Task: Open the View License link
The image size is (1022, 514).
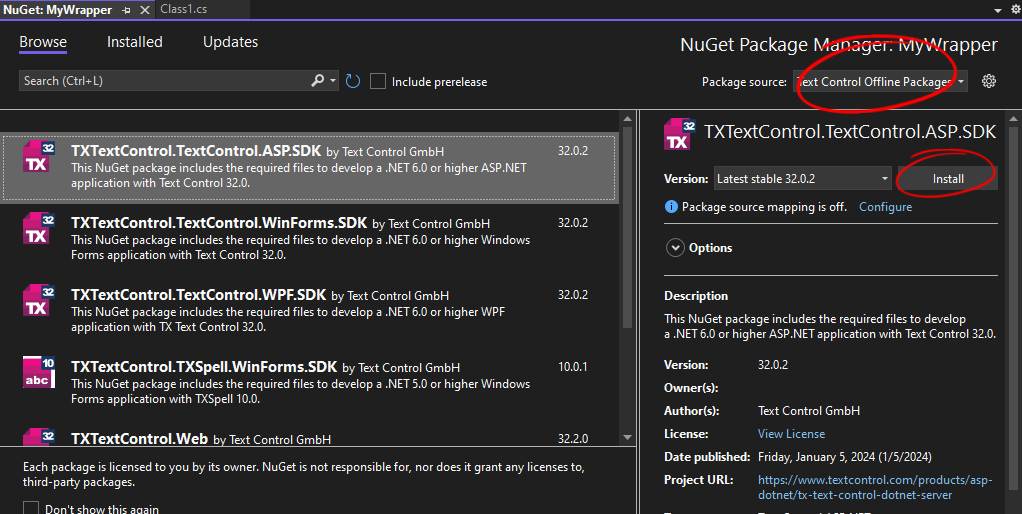Action: [791, 433]
